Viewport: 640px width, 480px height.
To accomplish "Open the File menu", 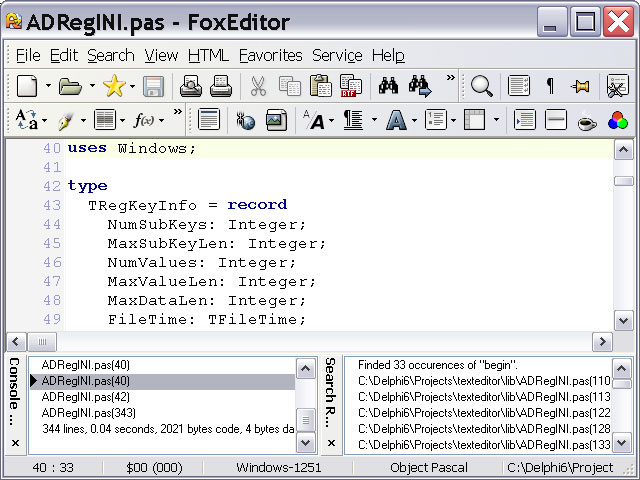I will (28, 55).
